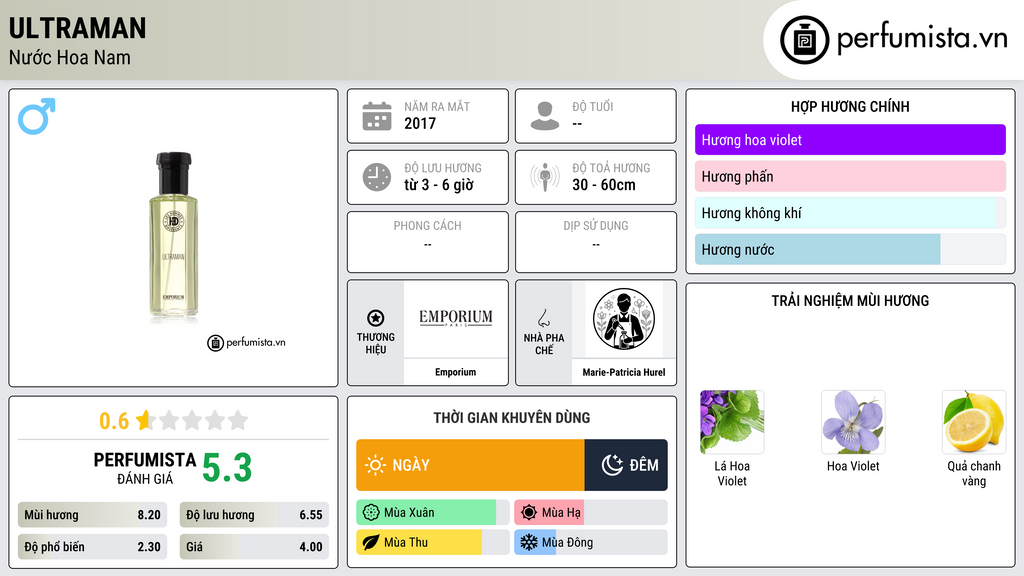Click the Mùa Thu season bar
This screenshot has height=576, width=1024.
point(433,542)
